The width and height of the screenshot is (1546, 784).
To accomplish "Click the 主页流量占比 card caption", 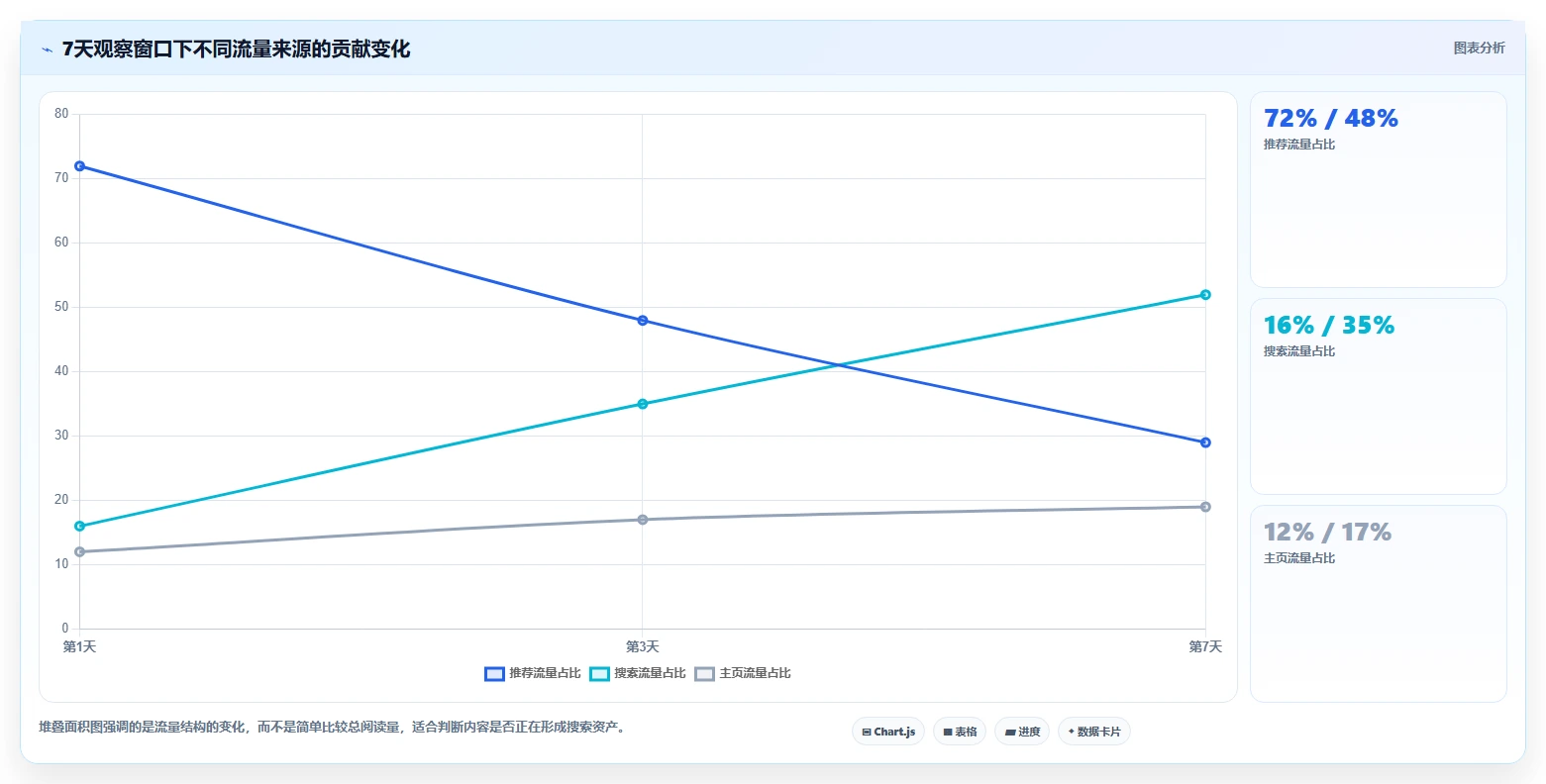I will click(1299, 558).
